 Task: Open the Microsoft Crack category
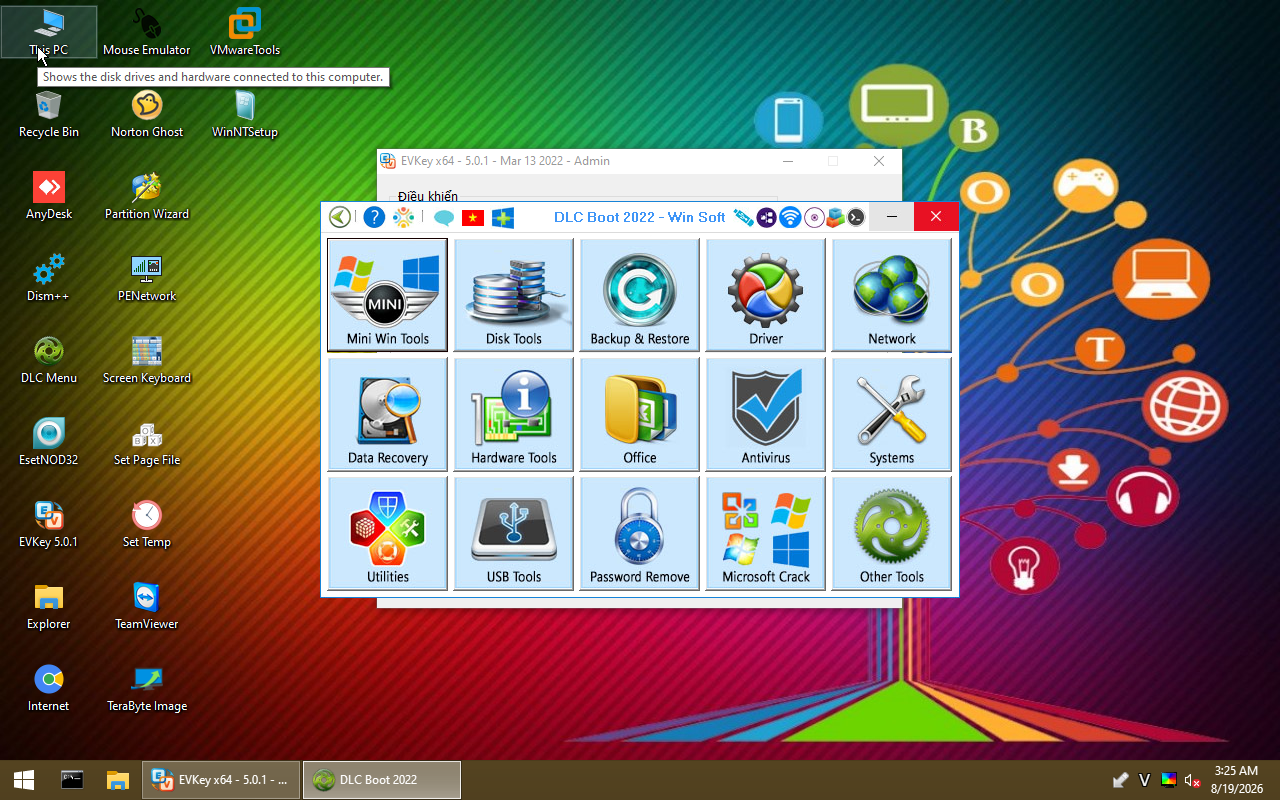pos(765,533)
